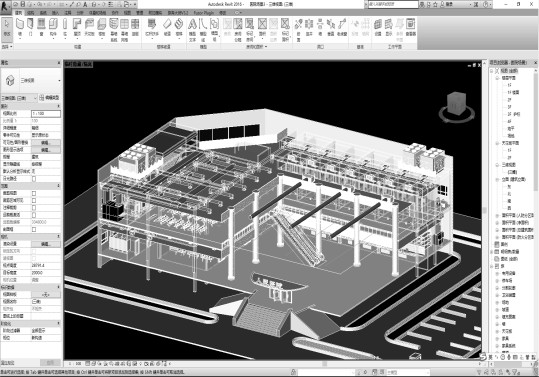Open the Room & Area panel dropdown
Screen dimensions: 539x377
pyautogui.click(x=256, y=46)
